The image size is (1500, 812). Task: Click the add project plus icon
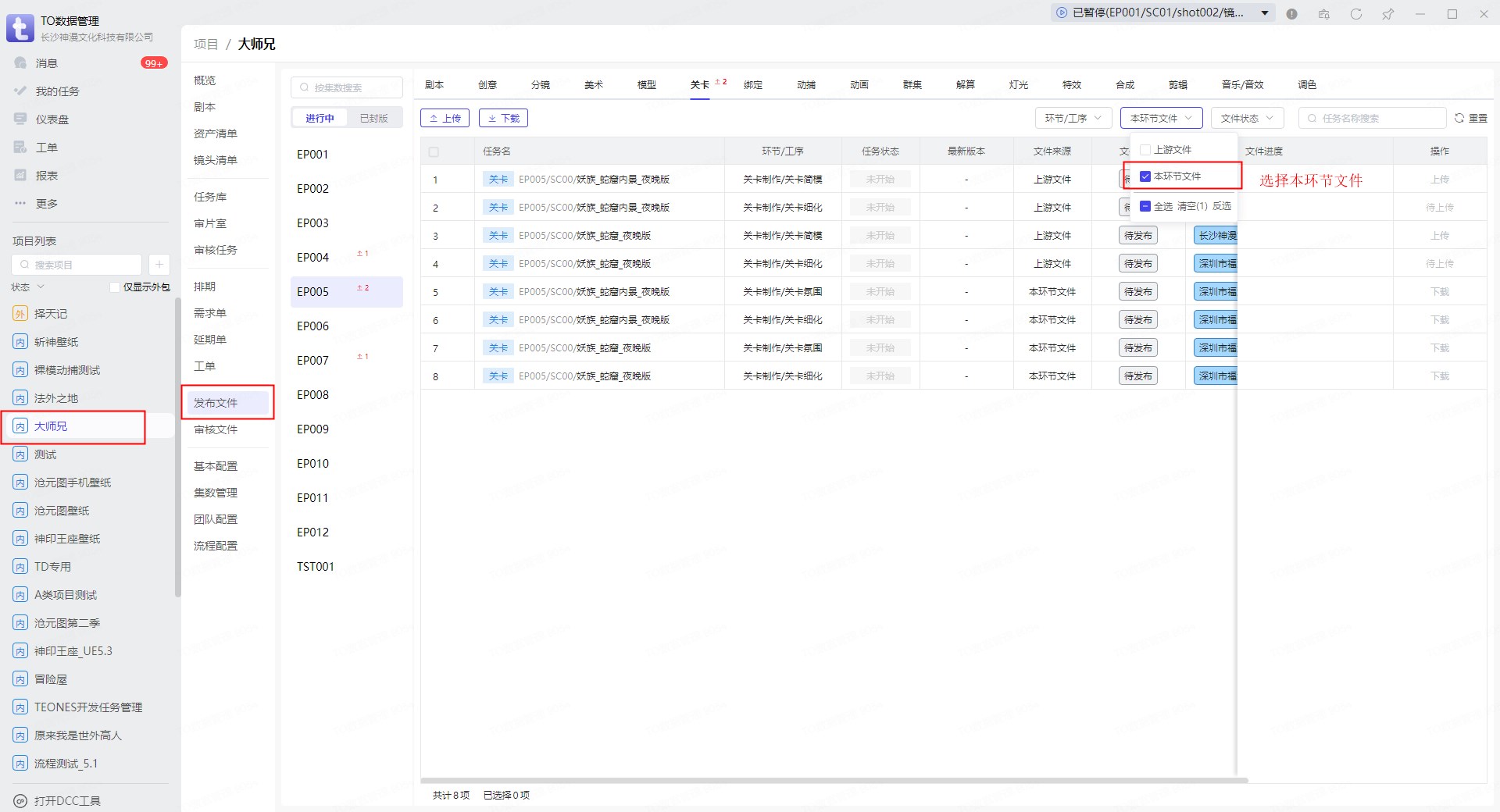pyautogui.click(x=159, y=265)
